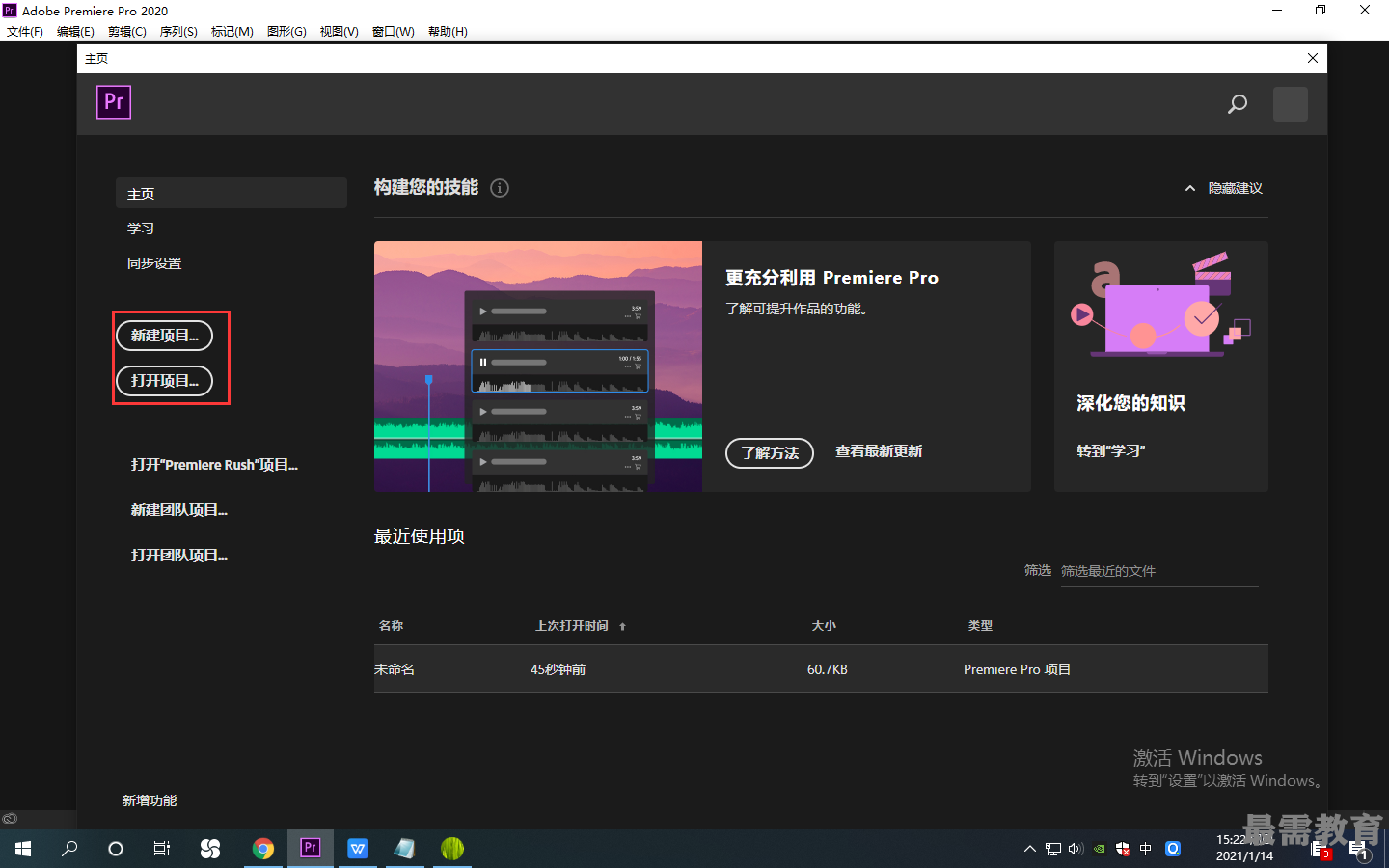
Task: Click the 打开项目... button
Action: (165, 381)
